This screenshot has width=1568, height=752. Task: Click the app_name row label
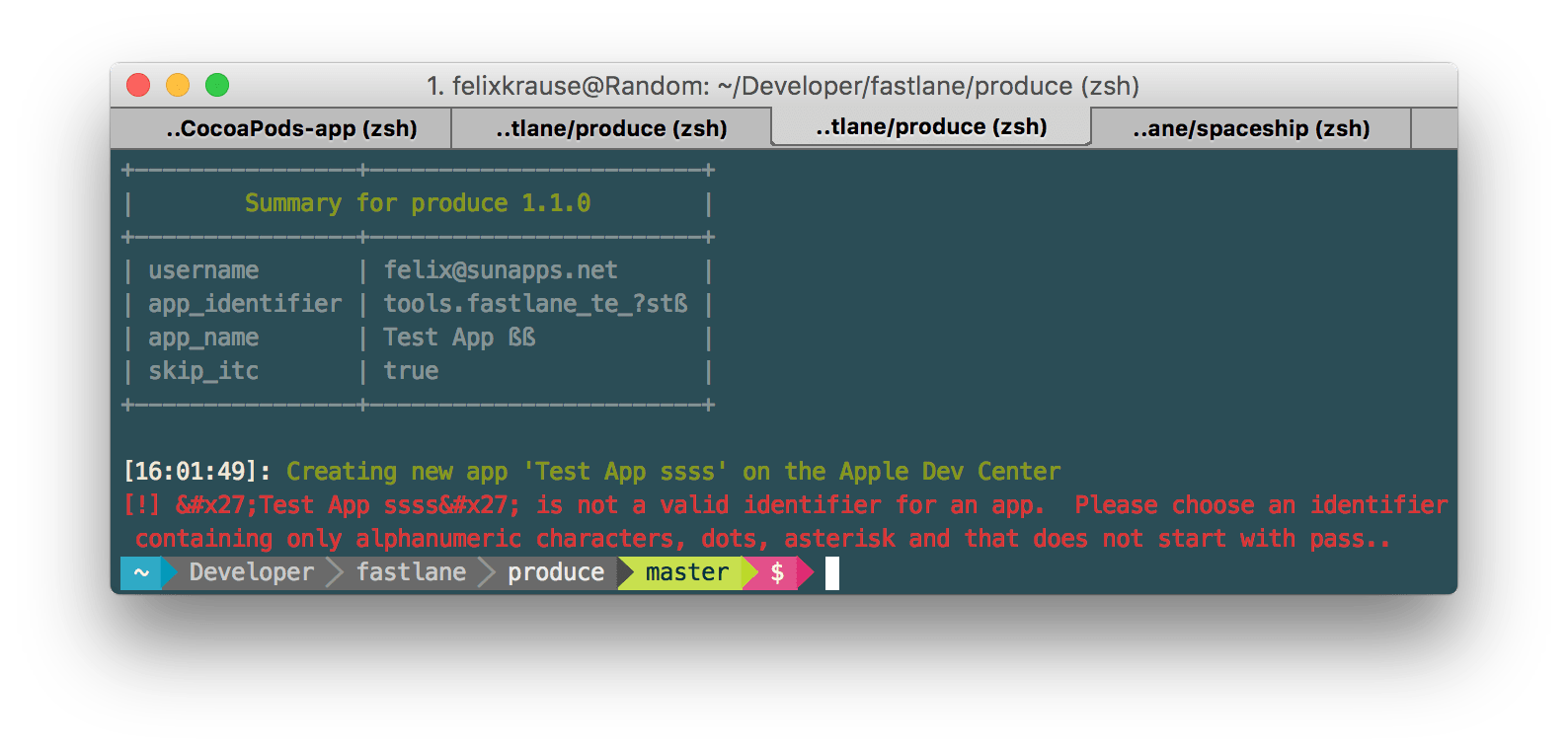(x=203, y=338)
